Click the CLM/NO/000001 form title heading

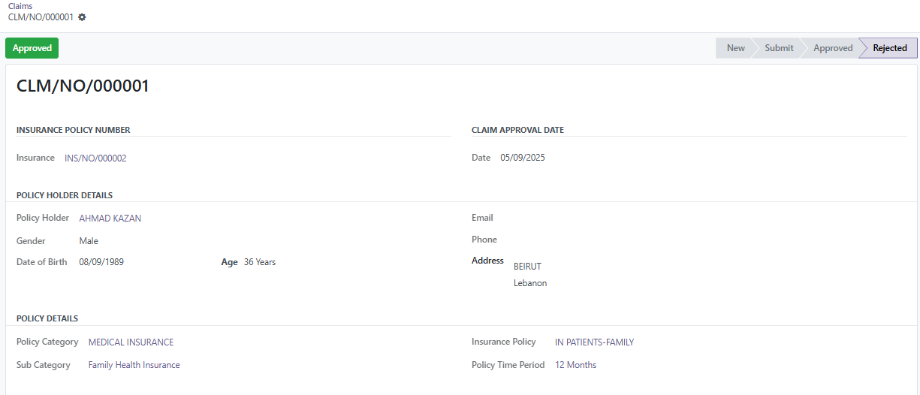click(x=83, y=86)
